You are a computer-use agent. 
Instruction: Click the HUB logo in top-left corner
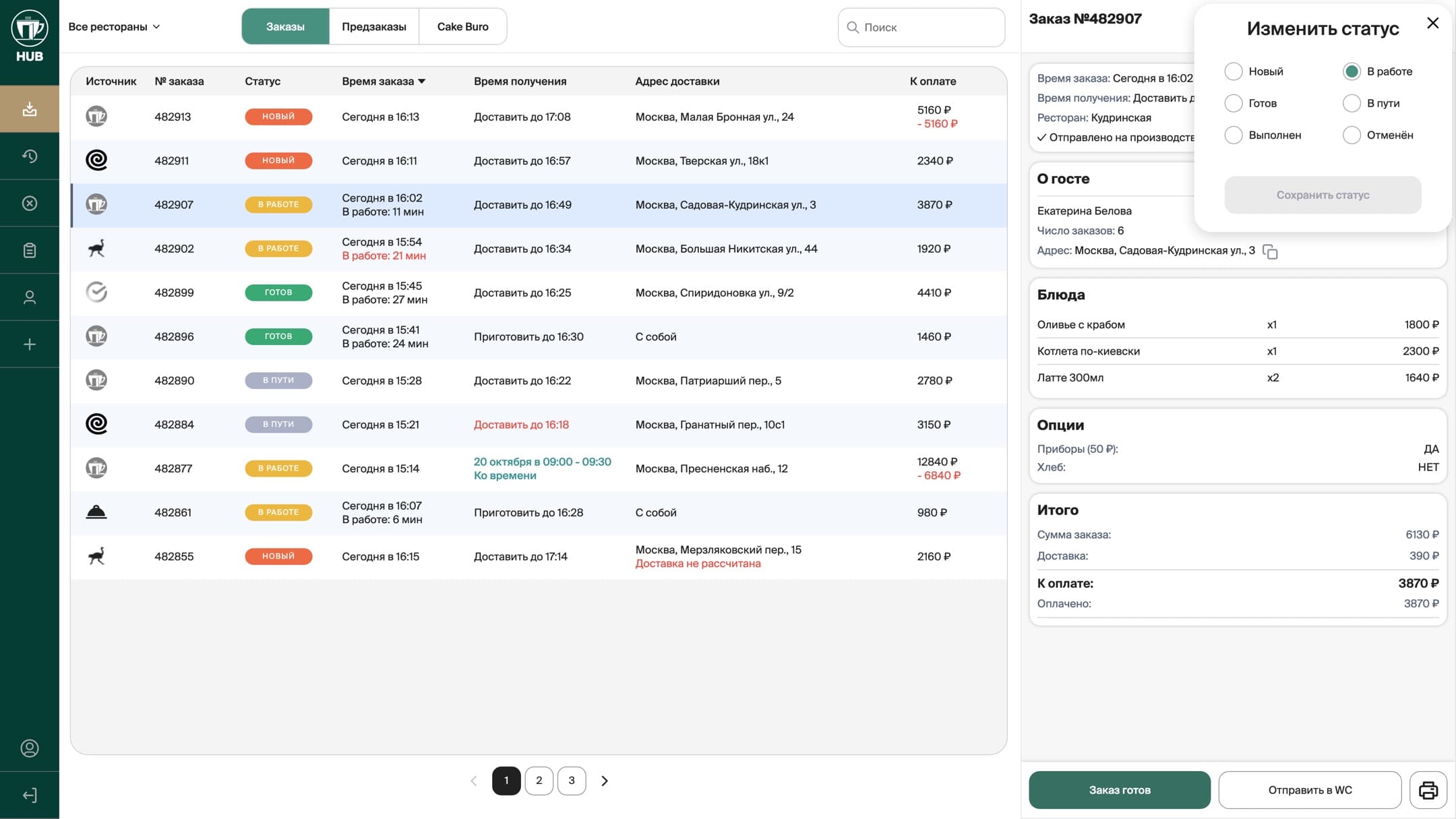[x=30, y=37]
